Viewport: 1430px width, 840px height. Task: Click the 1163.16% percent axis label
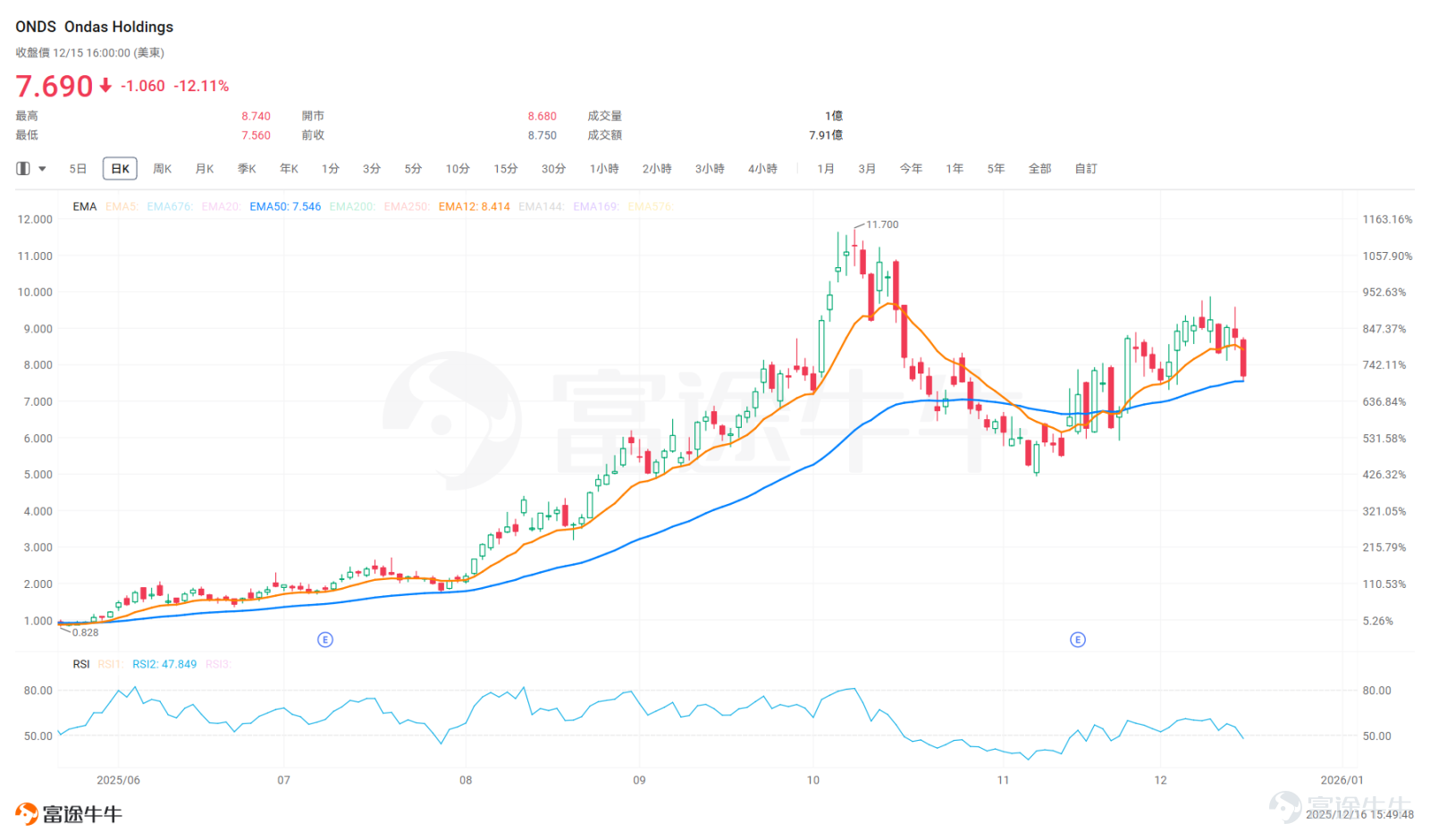coord(1387,219)
